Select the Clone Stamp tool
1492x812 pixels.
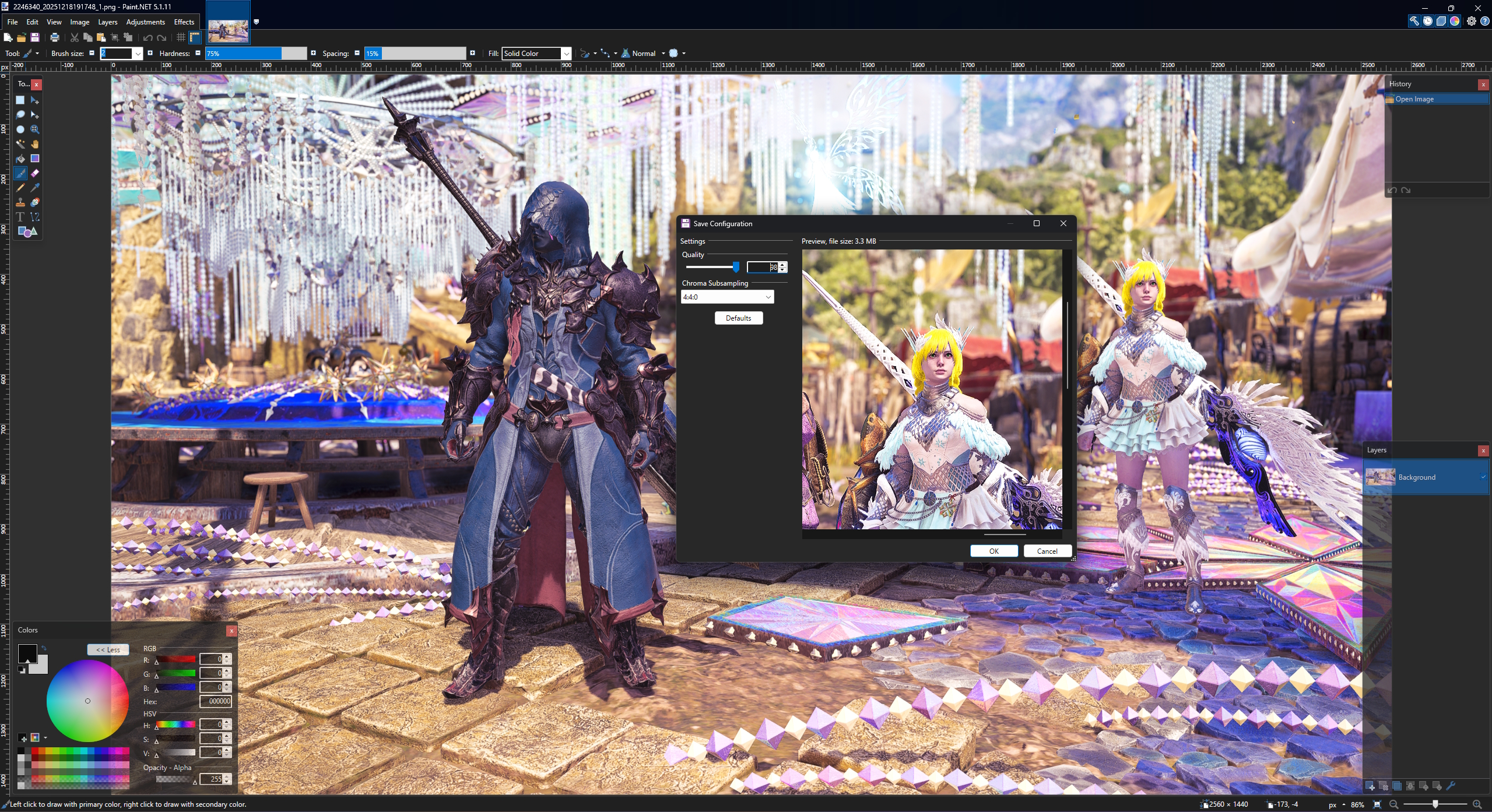pos(20,202)
